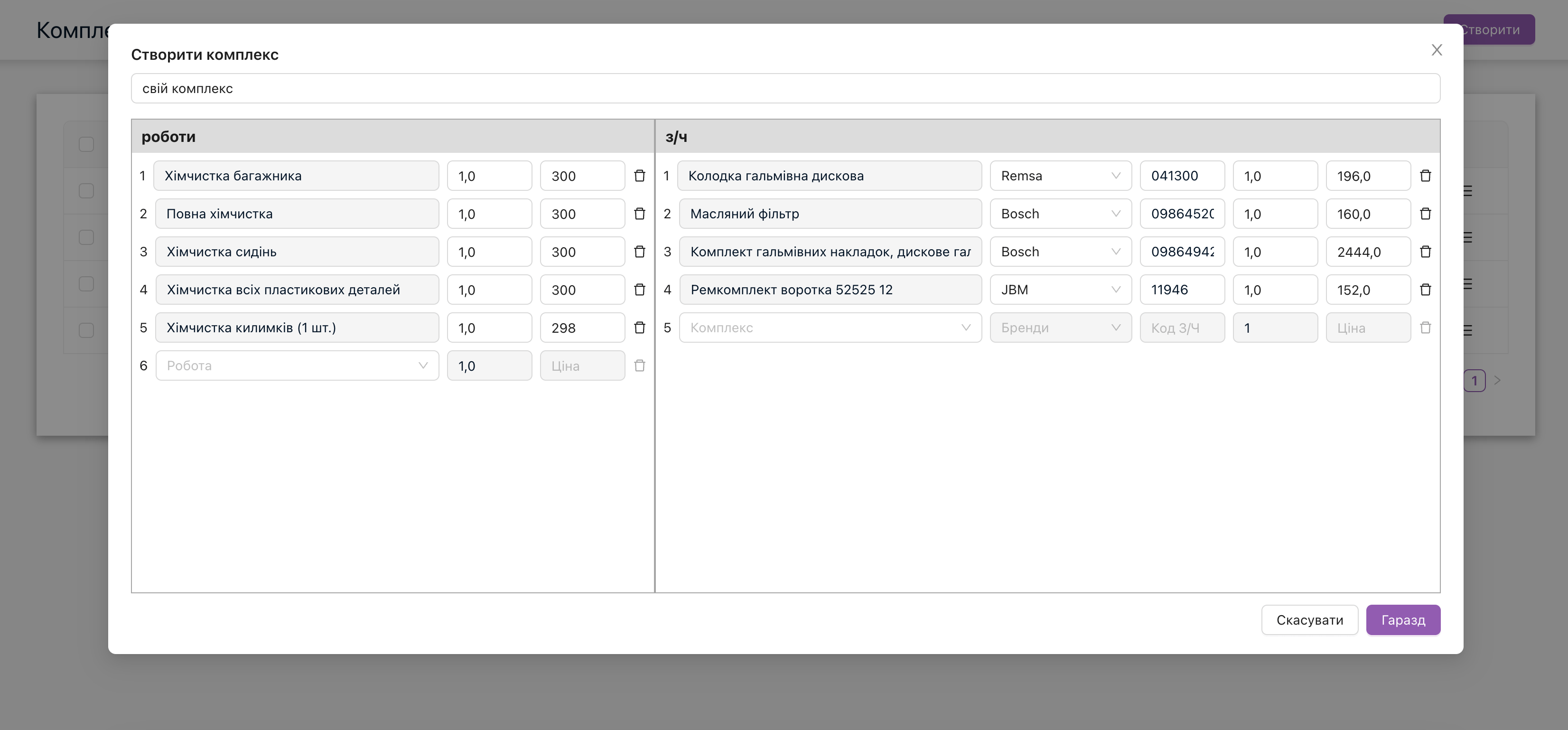The height and width of the screenshot is (730, 1568).
Task: Remove the Хімчистка сидінь row via trash icon
Action: (x=639, y=252)
